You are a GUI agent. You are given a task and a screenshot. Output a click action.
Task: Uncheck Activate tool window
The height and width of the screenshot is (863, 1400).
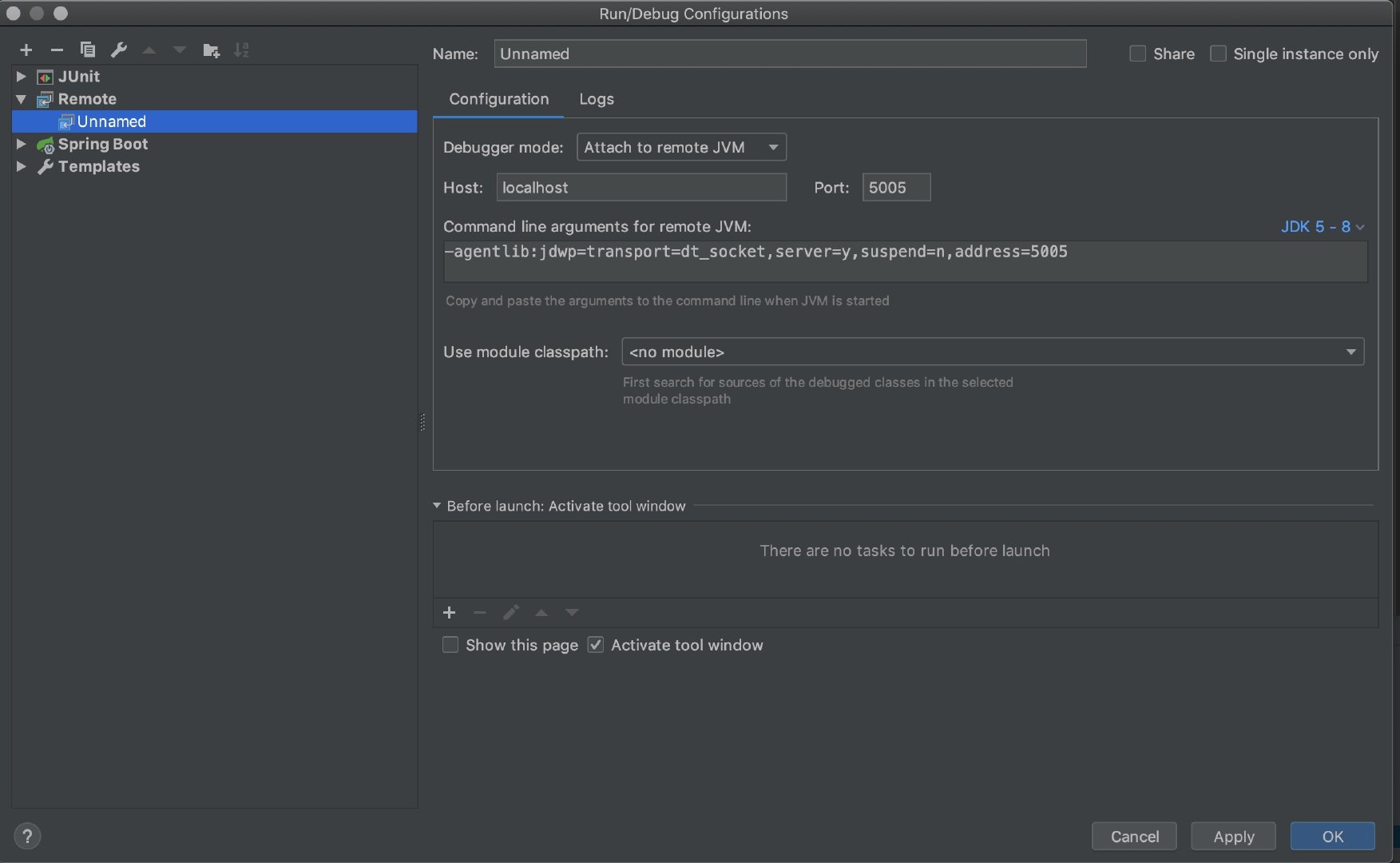tap(596, 645)
